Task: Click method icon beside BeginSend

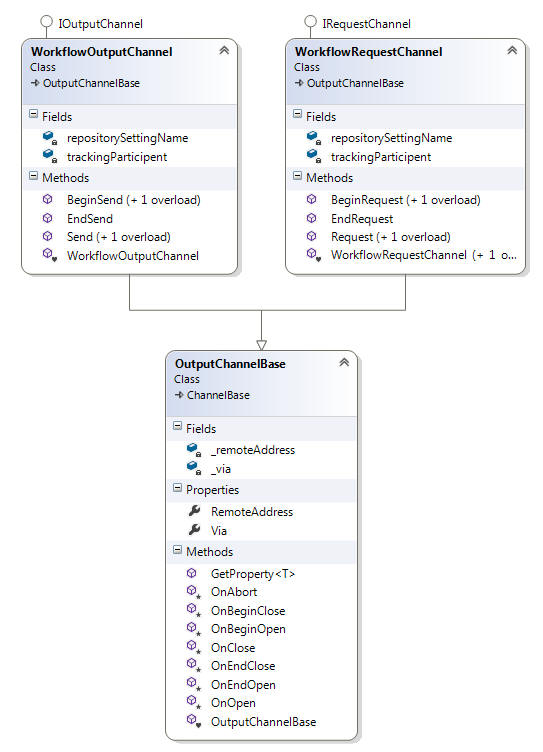Action: click(47, 199)
